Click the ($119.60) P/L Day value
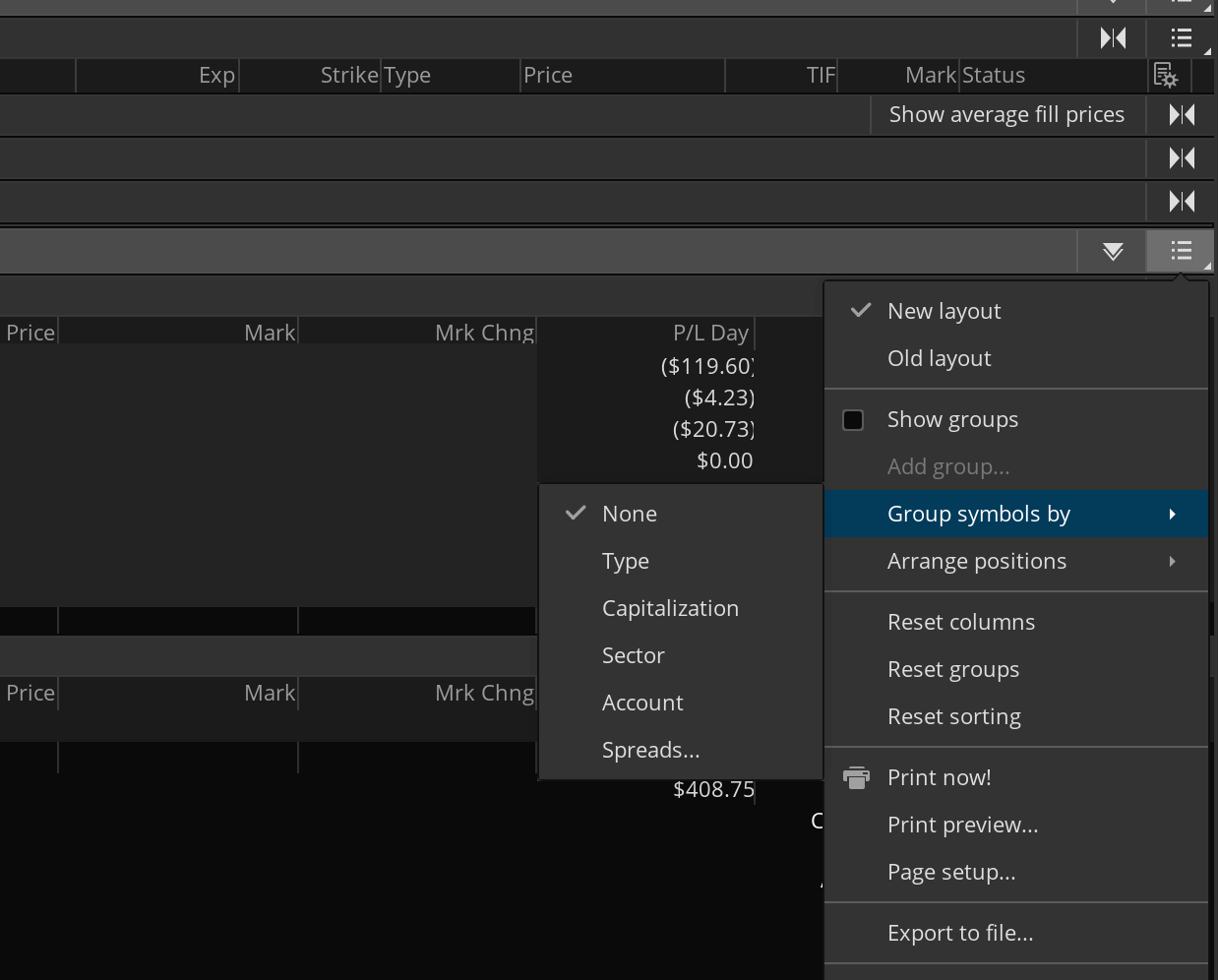The image size is (1218, 980). 707,366
